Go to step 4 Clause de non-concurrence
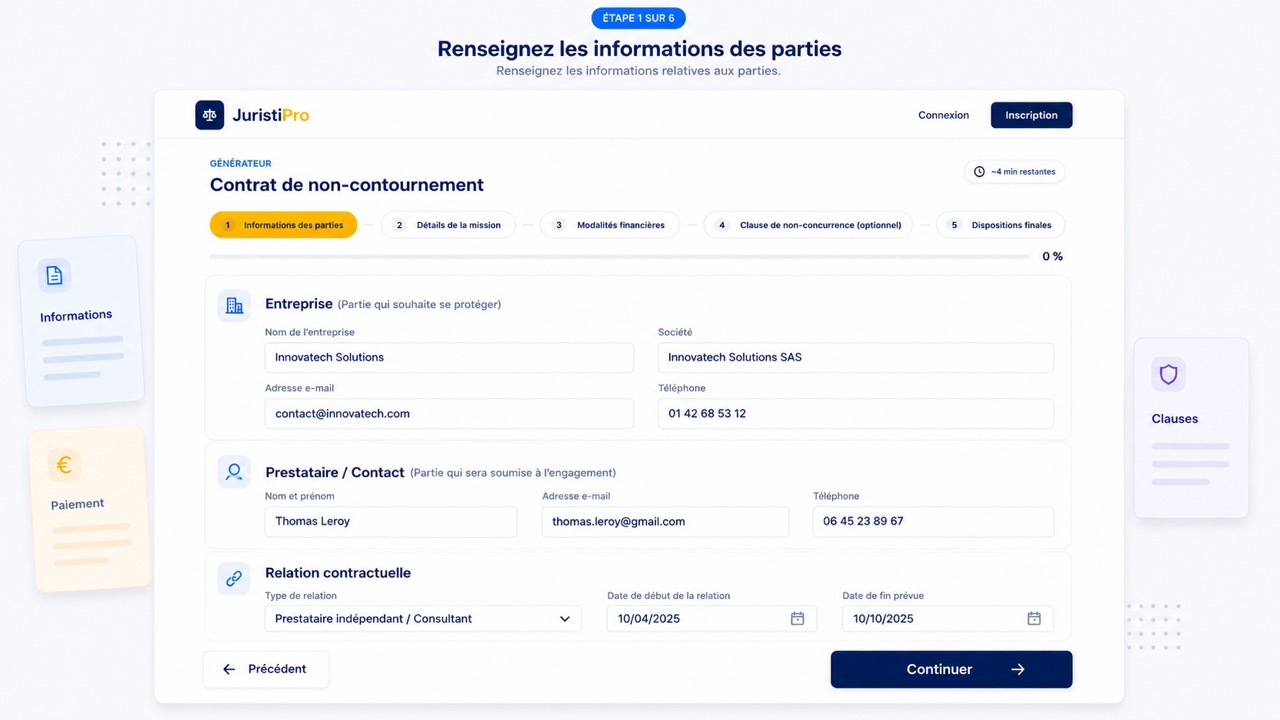The height and width of the screenshot is (720, 1280). click(x=808, y=225)
